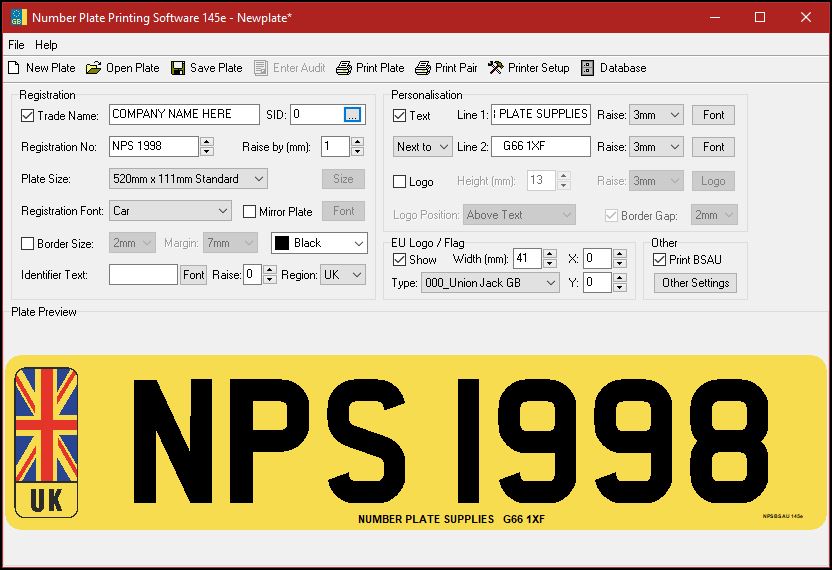Increase EU logo Width (mm)
This screenshot has width=832, height=570.
coord(550,254)
